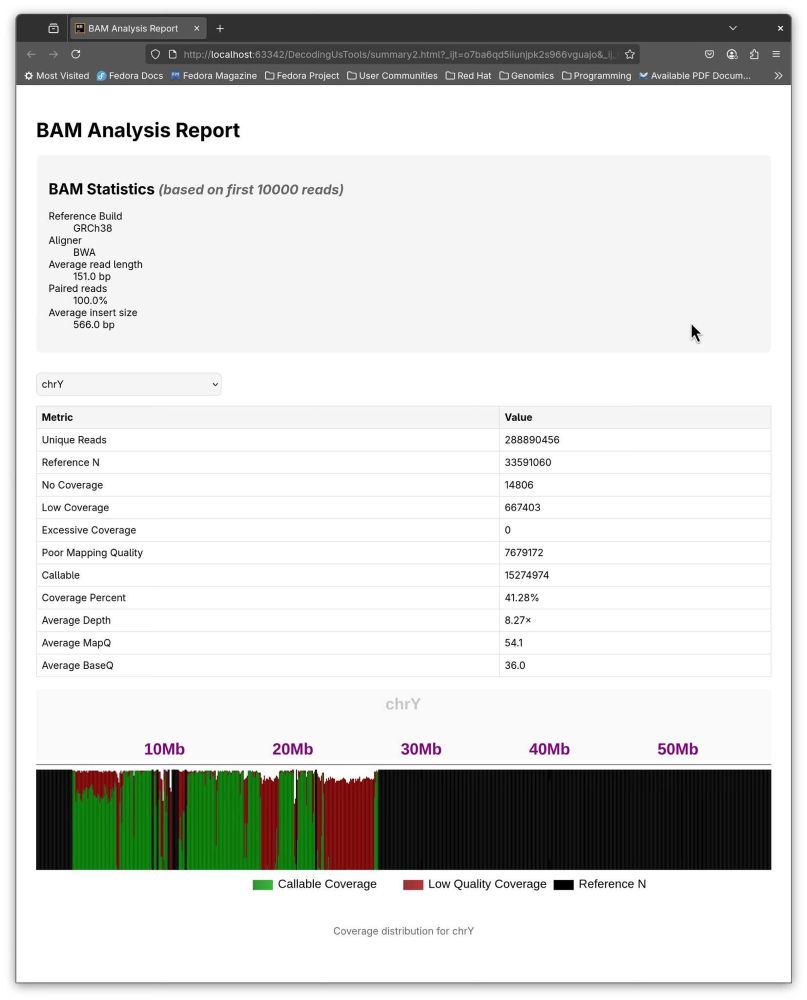Click the Callable value 15274974
The height and width of the screenshot is (1000, 807).
pyautogui.click(x=527, y=575)
